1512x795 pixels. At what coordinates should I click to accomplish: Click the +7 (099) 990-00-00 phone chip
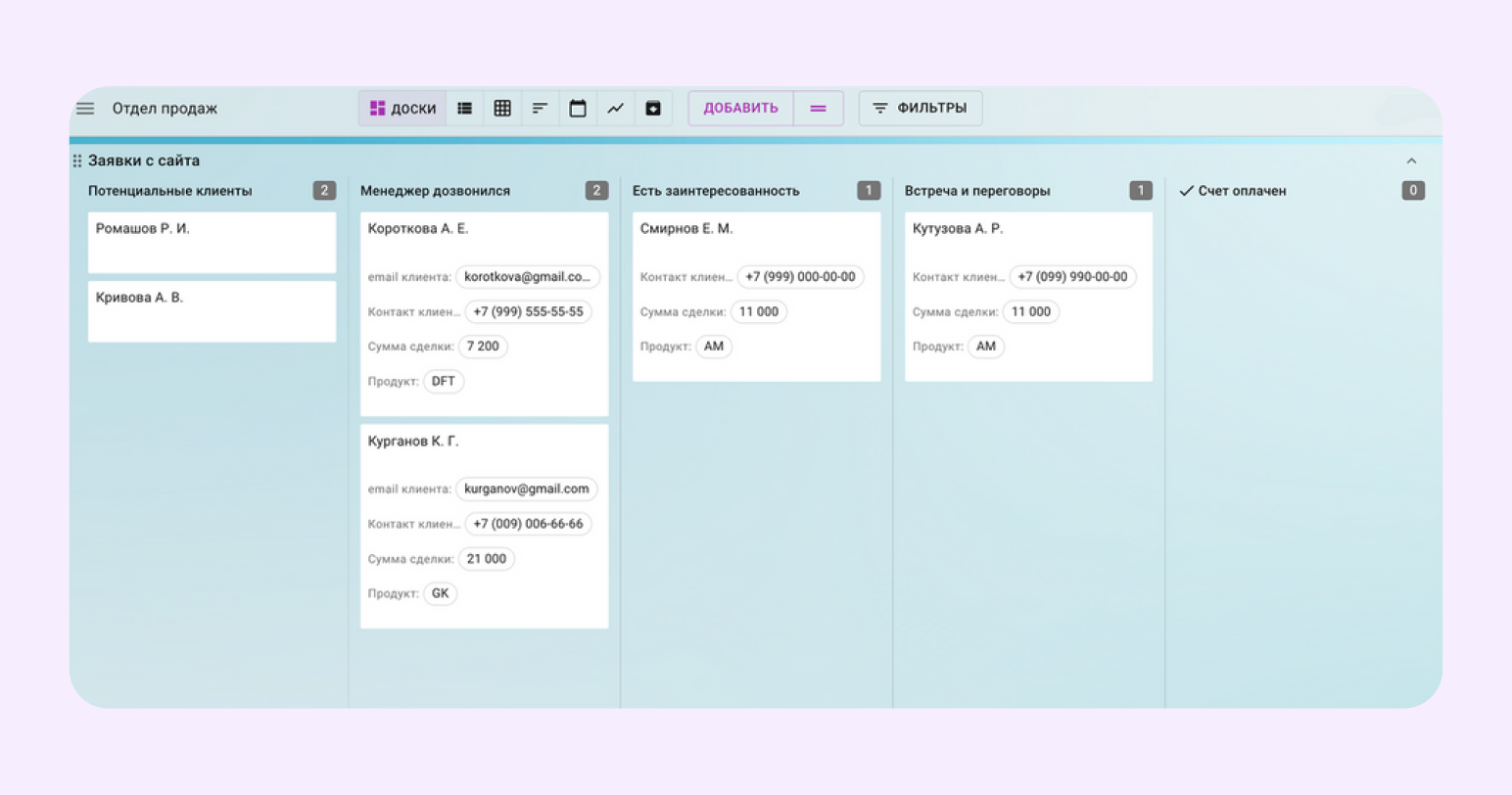(1072, 277)
